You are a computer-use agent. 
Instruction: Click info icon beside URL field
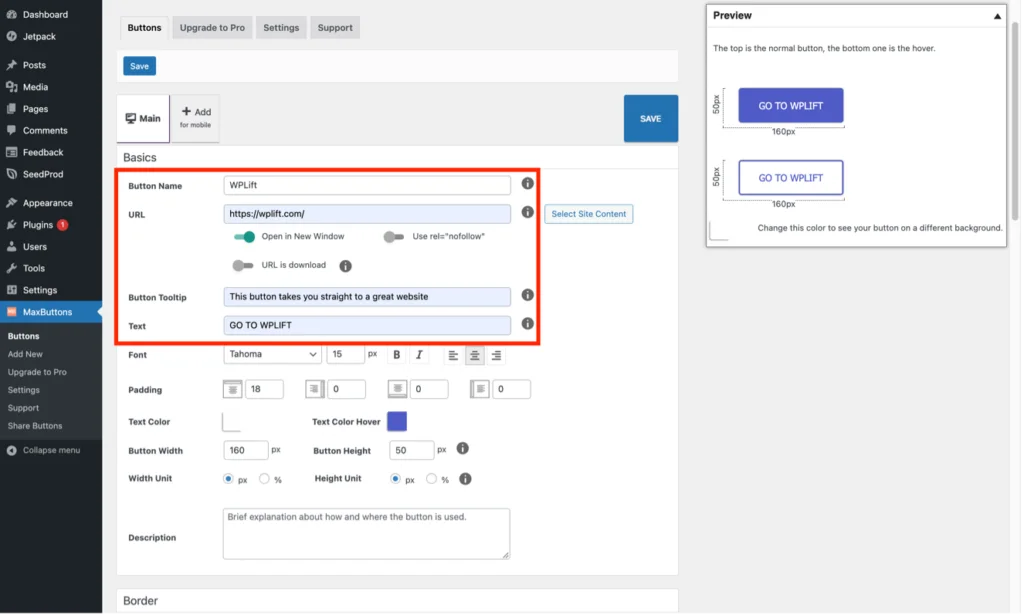(528, 213)
